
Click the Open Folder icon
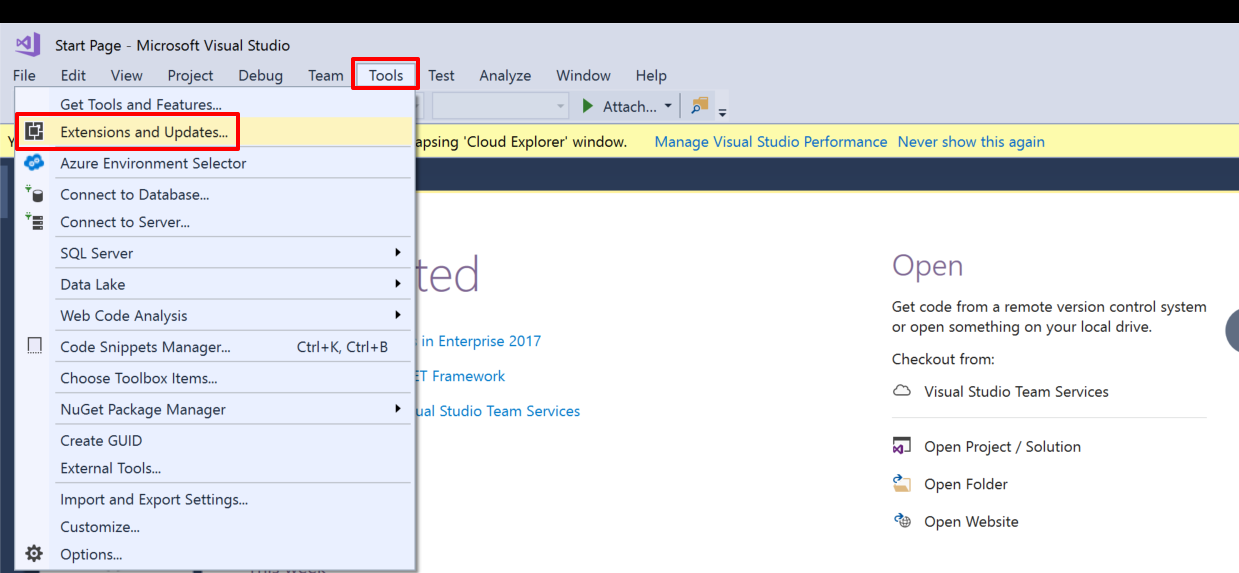click(902, 484)
